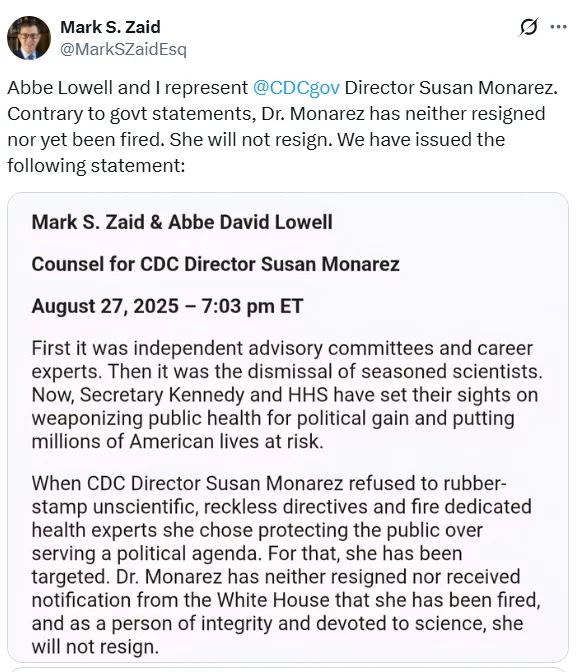
Task: Click the 'August 27, 2025 – 7:03 pm ET' date line
Action: pyautogui.click(x=167, y=306)
